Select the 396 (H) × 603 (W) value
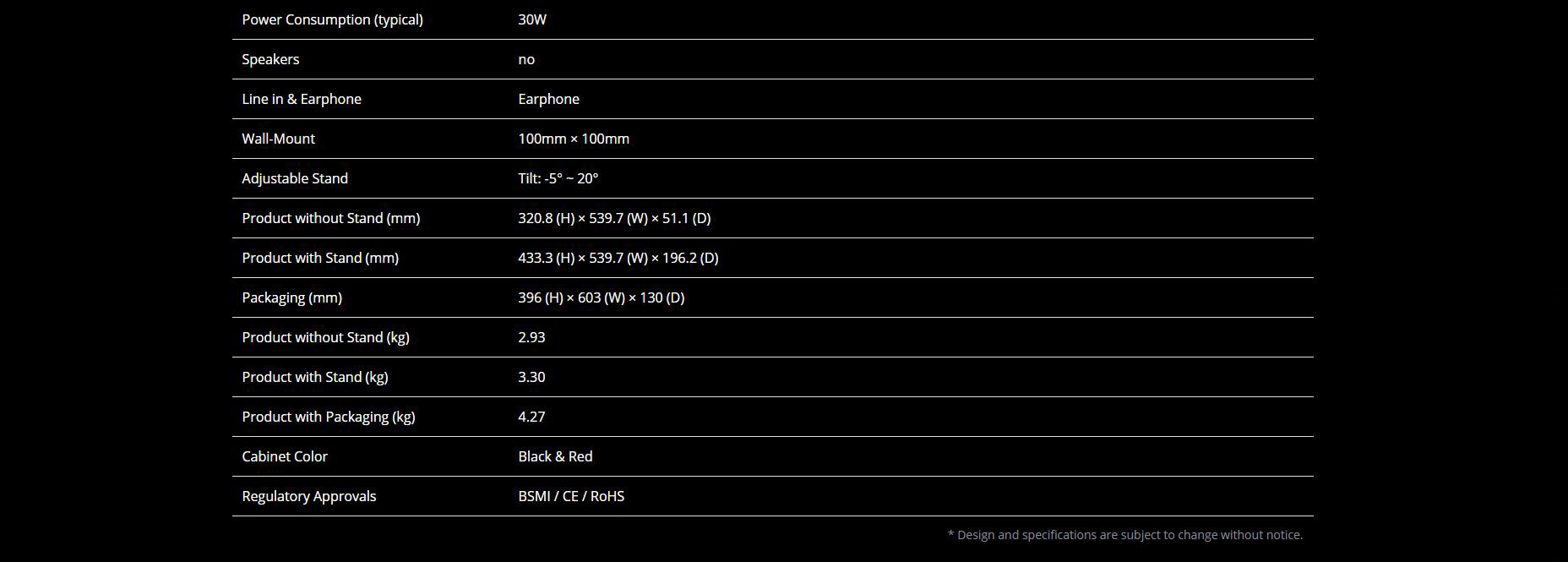The image size is (1568, 562). coord(602,297)
